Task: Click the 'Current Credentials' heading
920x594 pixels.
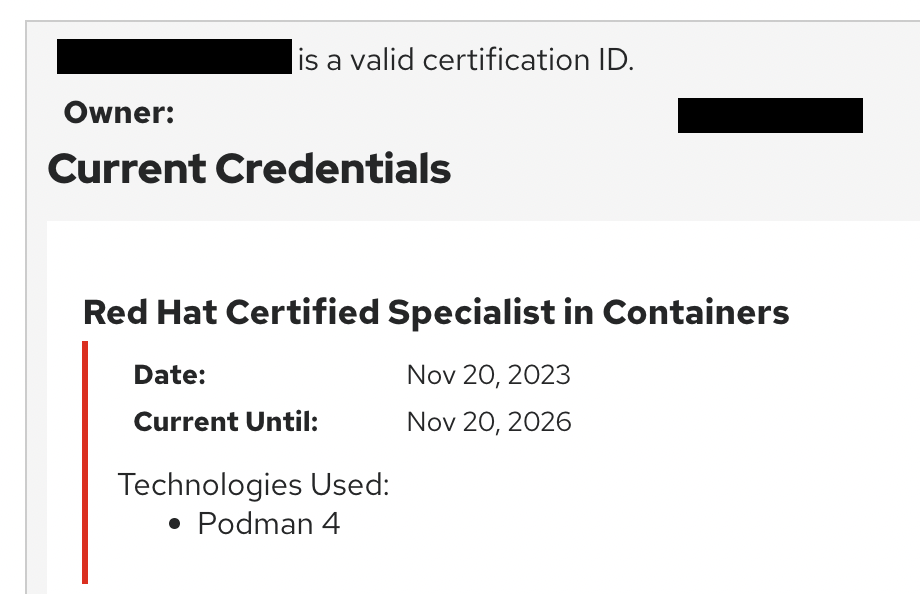Action: [x=249, y=169]
